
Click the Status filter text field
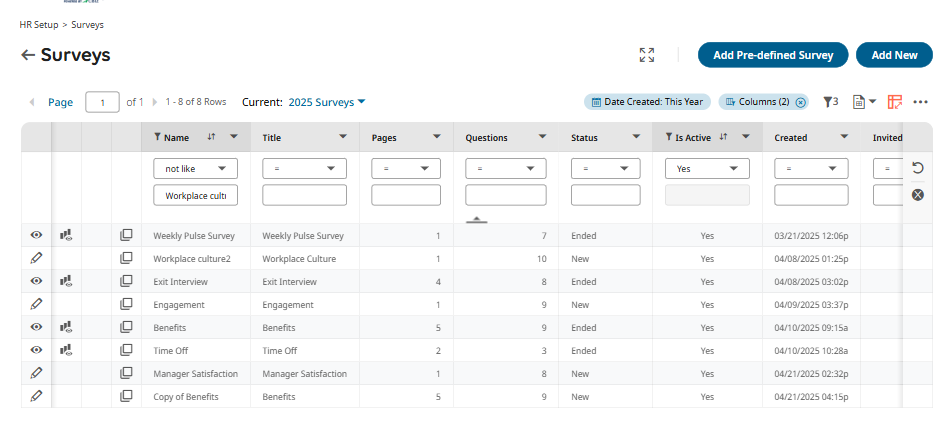(605, 195)
